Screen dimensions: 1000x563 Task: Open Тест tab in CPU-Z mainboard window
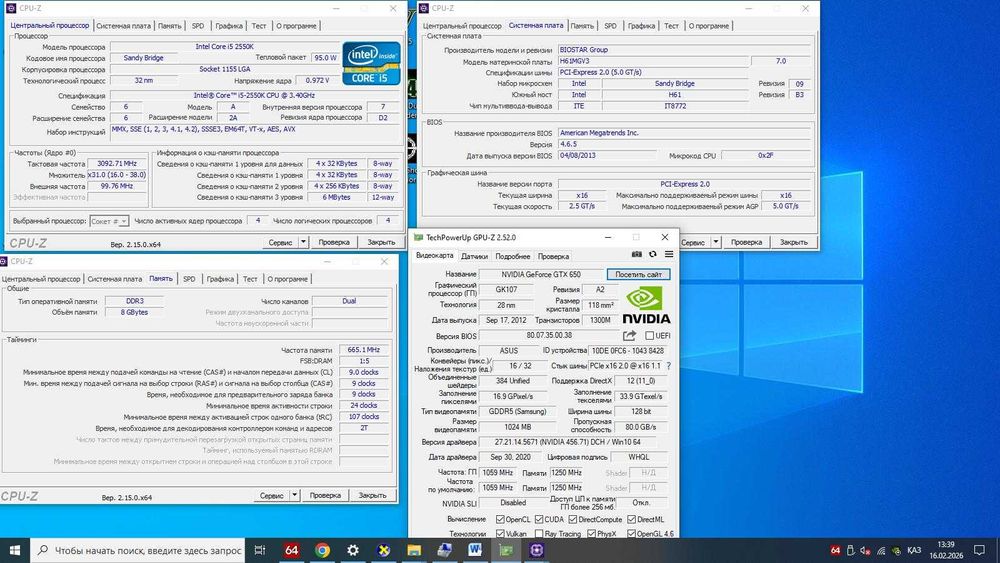671,26
